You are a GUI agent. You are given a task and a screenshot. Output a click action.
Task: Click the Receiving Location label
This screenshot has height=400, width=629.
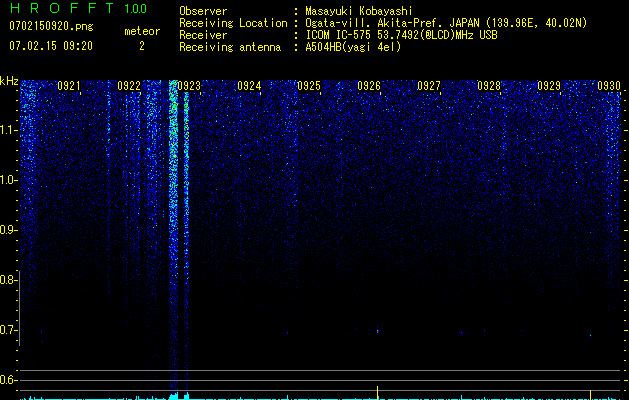click(x=233, y=23)
